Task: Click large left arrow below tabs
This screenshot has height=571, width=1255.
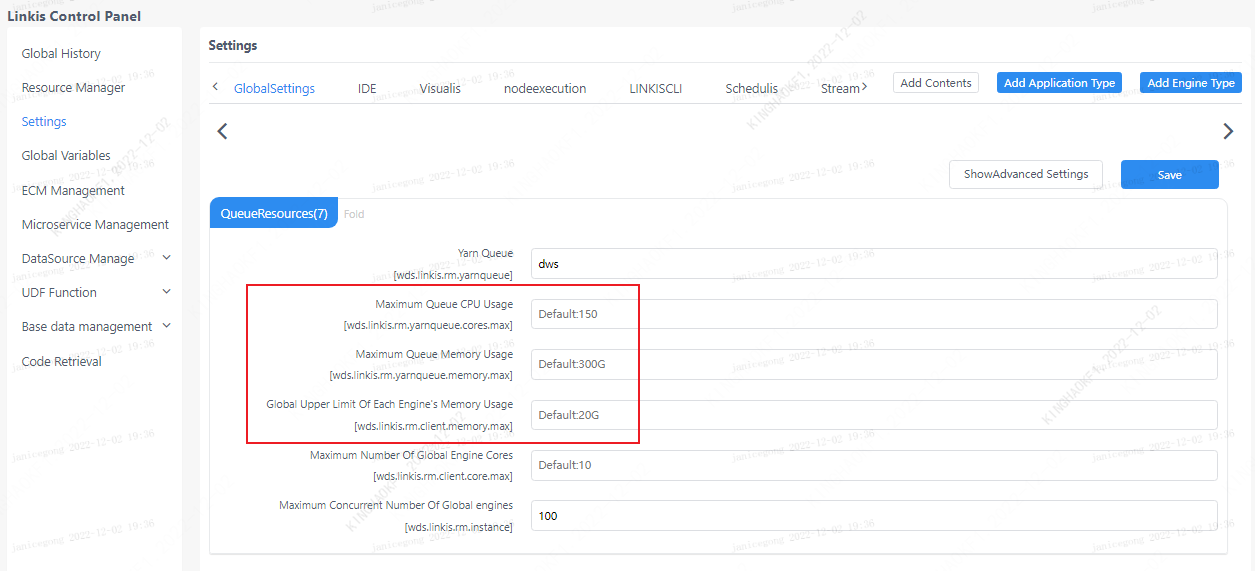Action: point(222,131)
